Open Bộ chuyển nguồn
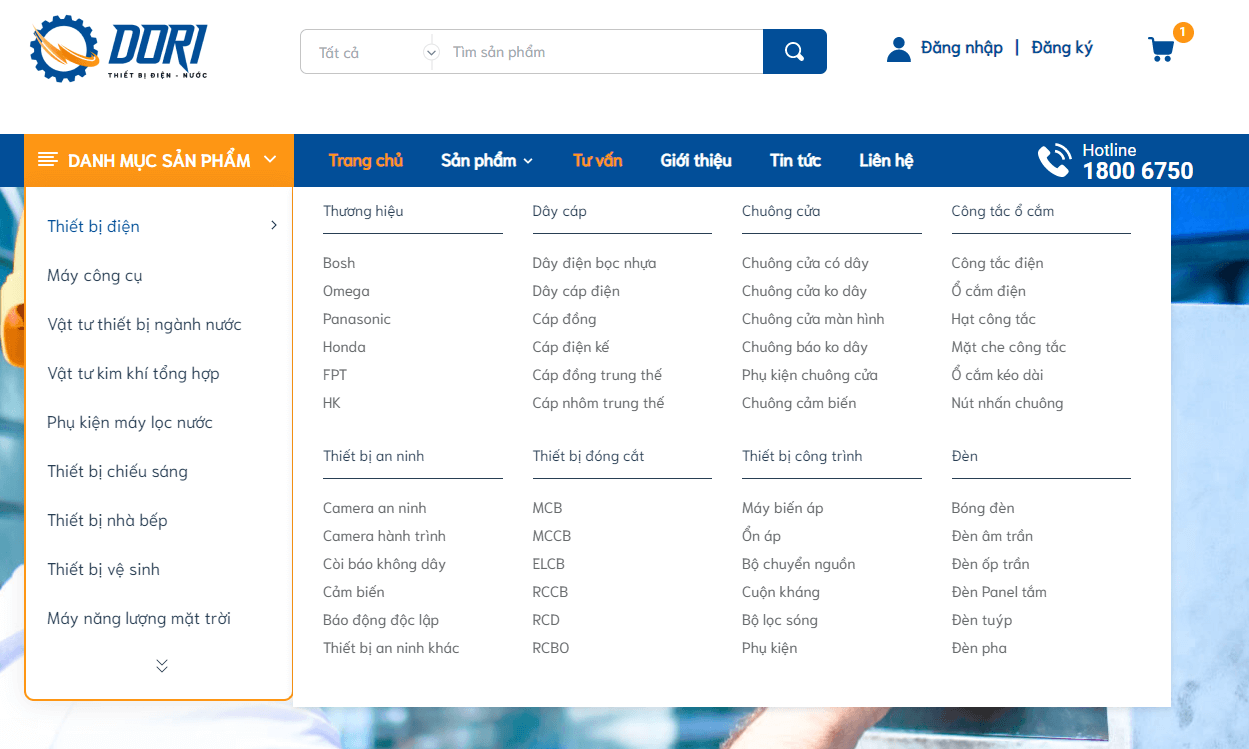The image size is (1249, 749). [799, 564]
